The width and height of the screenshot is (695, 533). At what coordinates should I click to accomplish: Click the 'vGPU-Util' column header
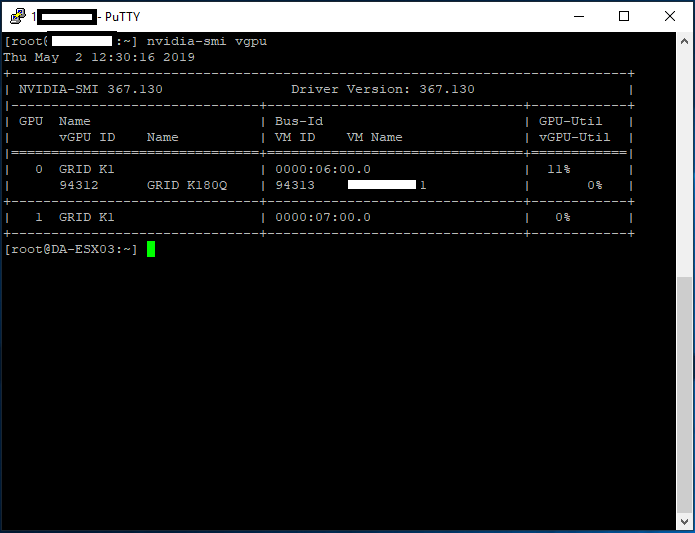coord(574,137)
